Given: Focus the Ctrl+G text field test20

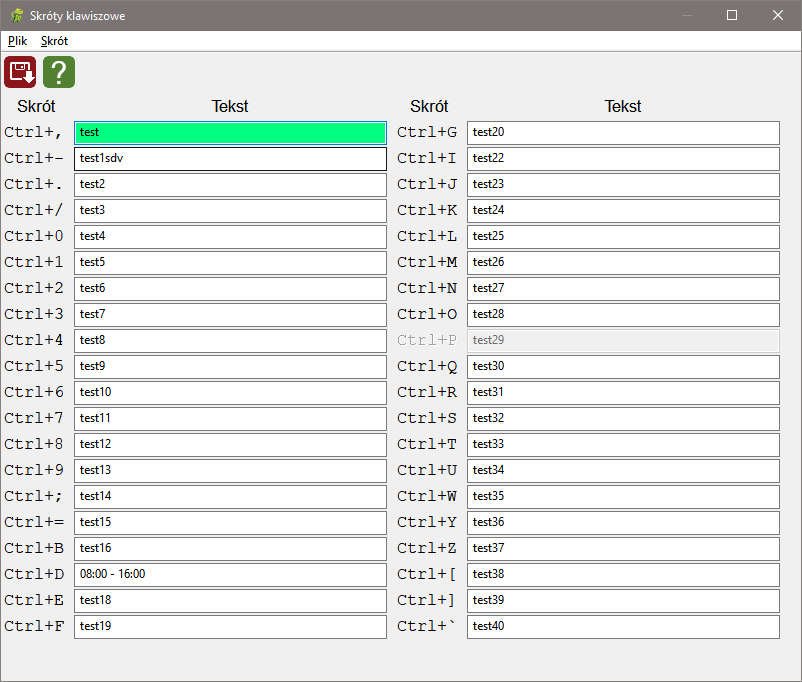Looking at the screenshot, I should point(622,132).
